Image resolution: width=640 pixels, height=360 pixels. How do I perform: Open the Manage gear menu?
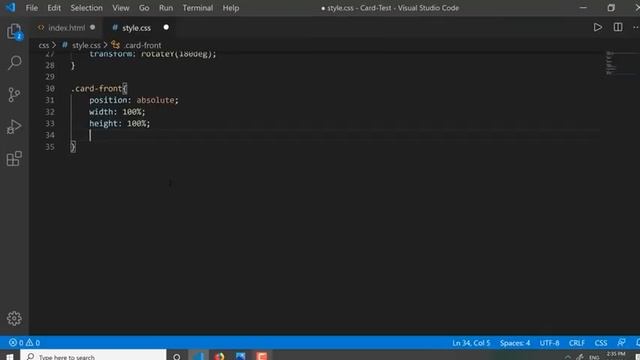[x=14, y=318]
